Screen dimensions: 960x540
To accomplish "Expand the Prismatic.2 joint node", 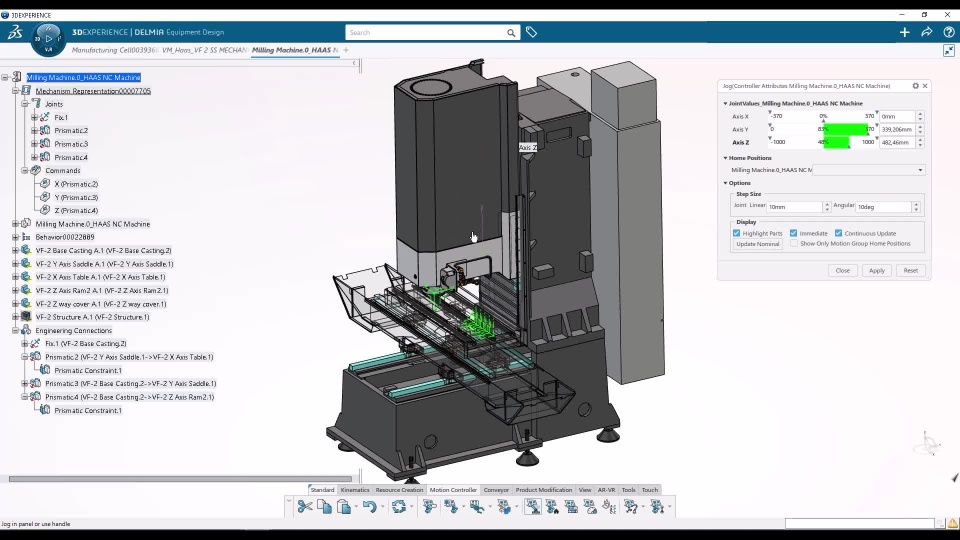I will 34,130.
